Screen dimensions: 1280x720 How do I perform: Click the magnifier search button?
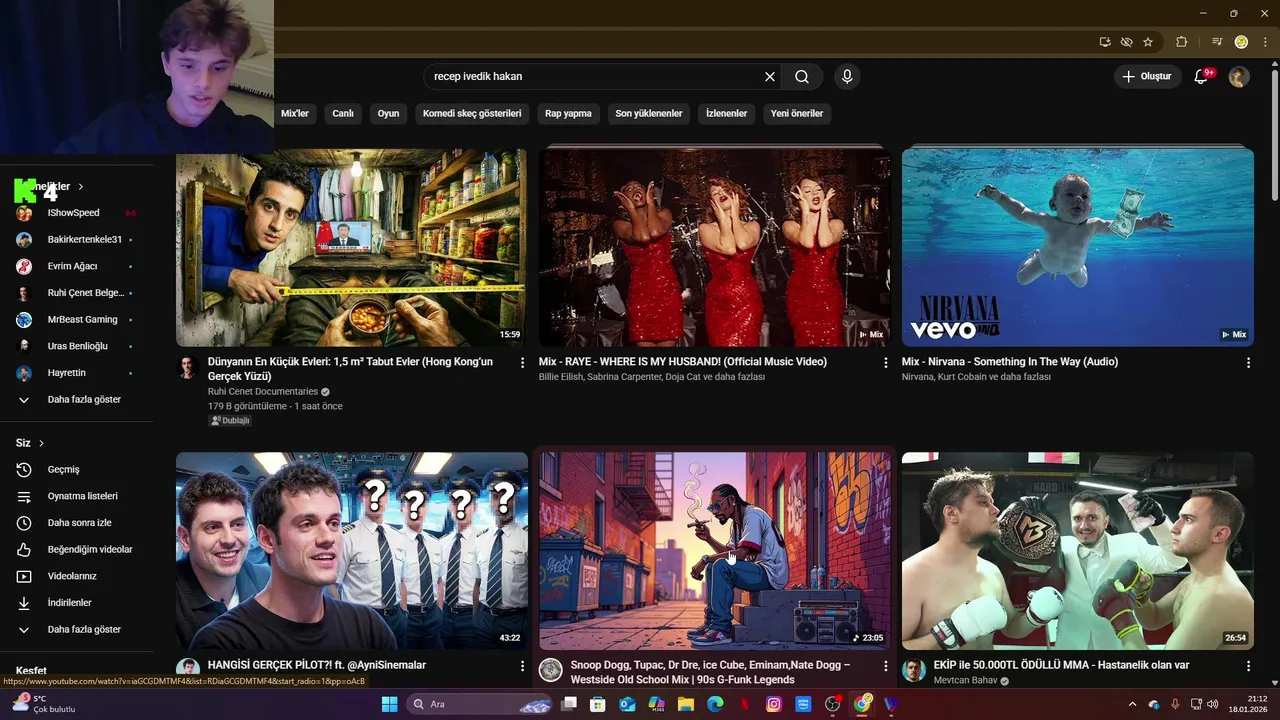(802, 76)
